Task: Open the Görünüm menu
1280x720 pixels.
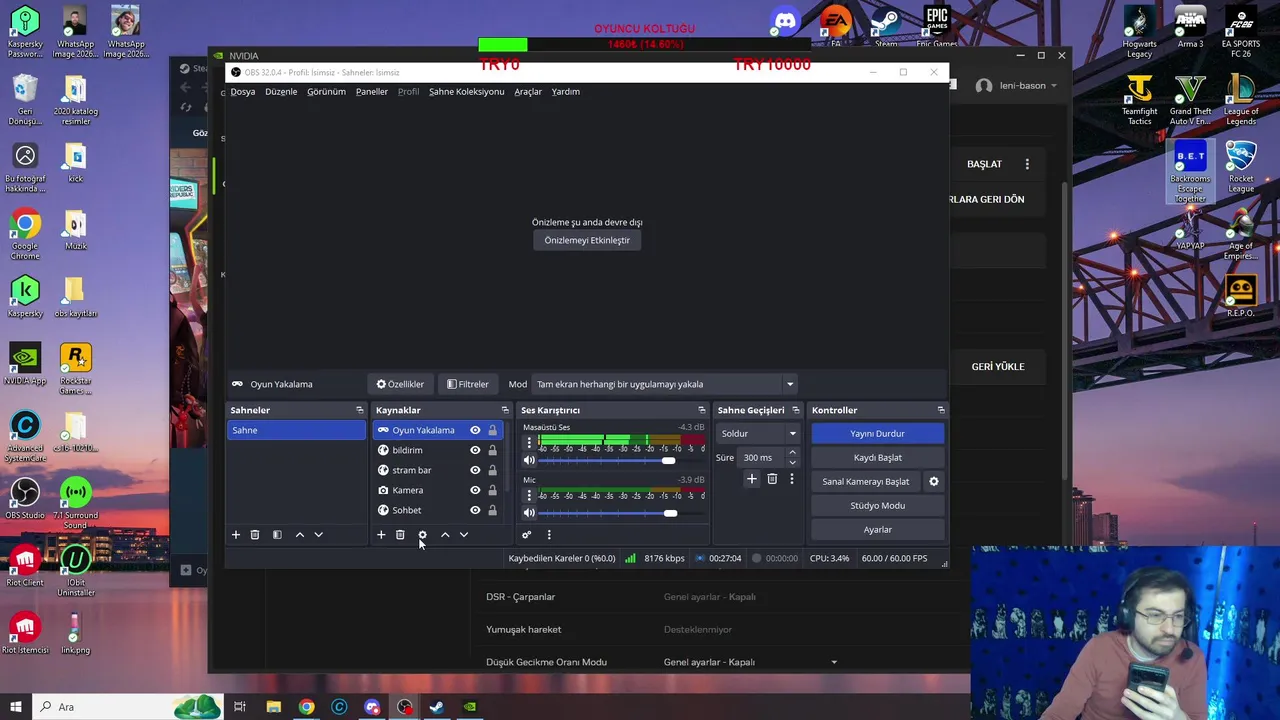Action: click(326, 91)
